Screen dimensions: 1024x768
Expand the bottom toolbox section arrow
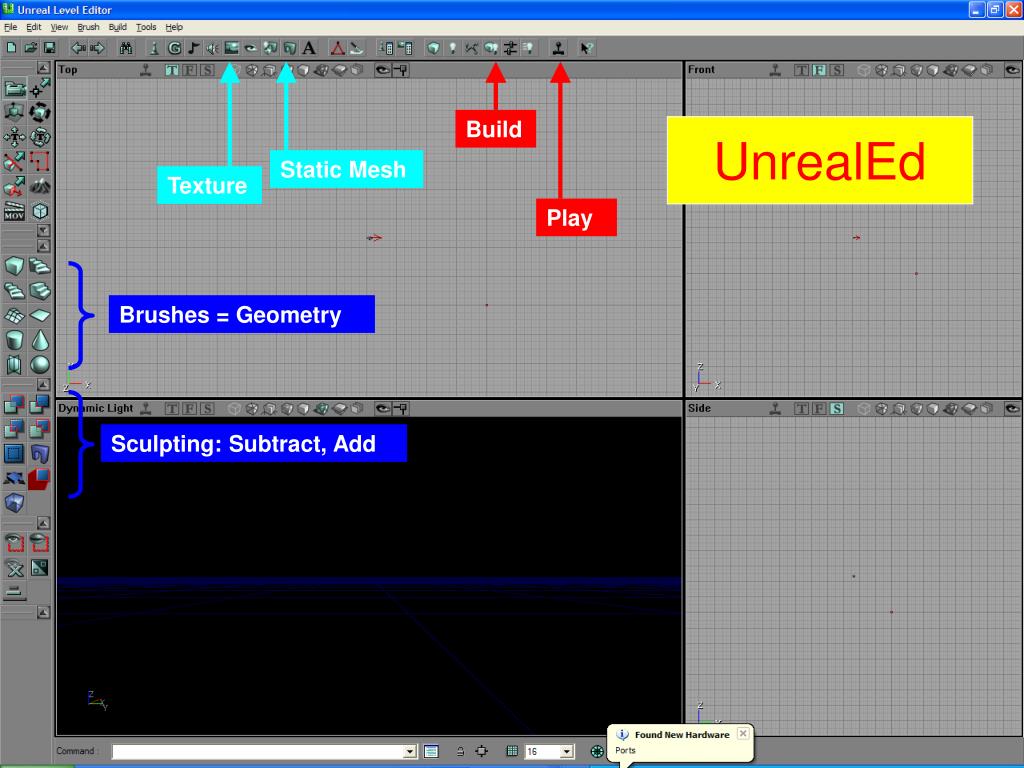[x=43, y=613]
